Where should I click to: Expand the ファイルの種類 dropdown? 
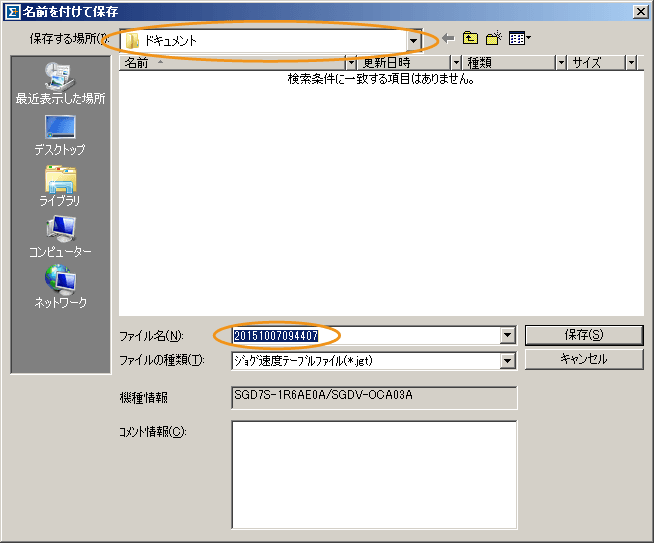[x=507, y=361]
